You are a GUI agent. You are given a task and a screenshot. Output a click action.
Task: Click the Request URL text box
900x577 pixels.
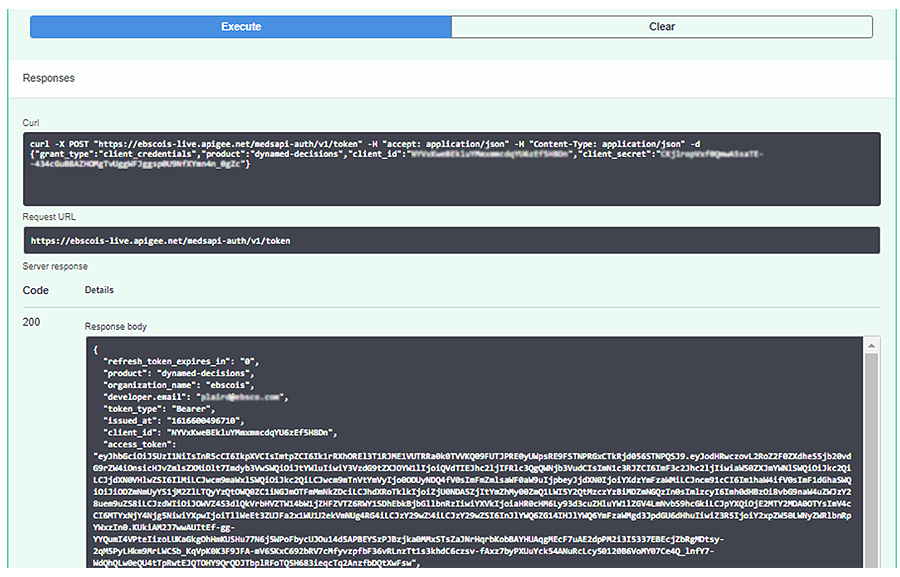tap(450, 241)
